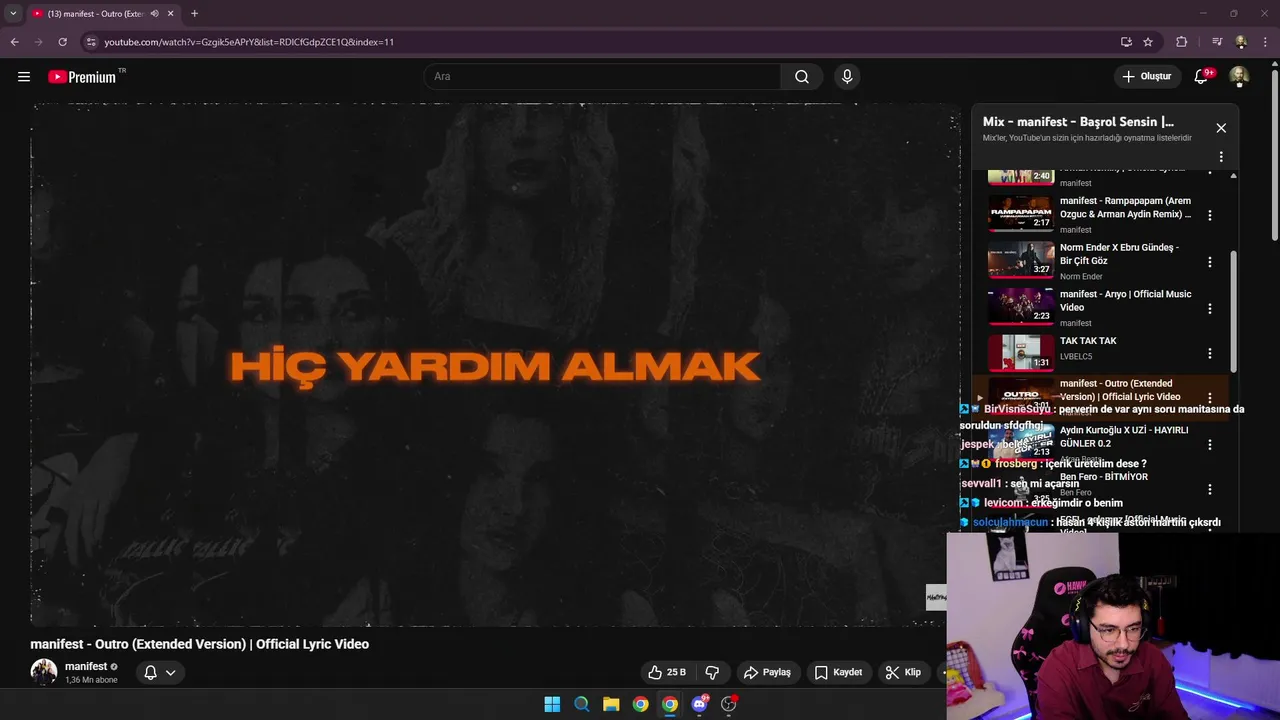Open the tab search dropdown arrow
This screenshot has width=1280, height=720.
click(x=13, y=14)
